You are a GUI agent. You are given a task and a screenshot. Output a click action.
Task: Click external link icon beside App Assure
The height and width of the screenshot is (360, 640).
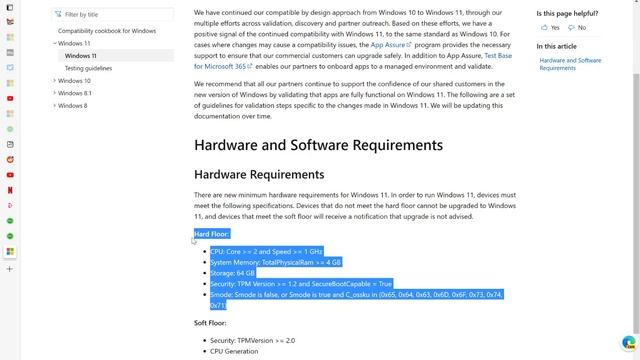click(409, 44)
